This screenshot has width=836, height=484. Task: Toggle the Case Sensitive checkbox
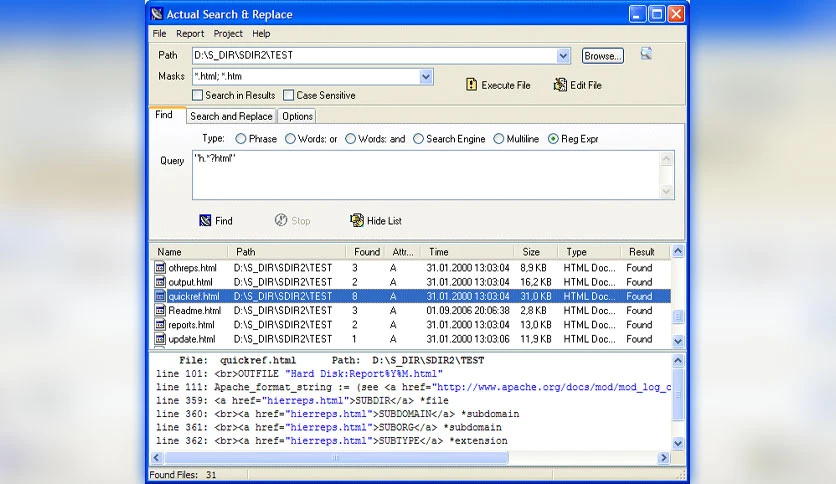288,95
